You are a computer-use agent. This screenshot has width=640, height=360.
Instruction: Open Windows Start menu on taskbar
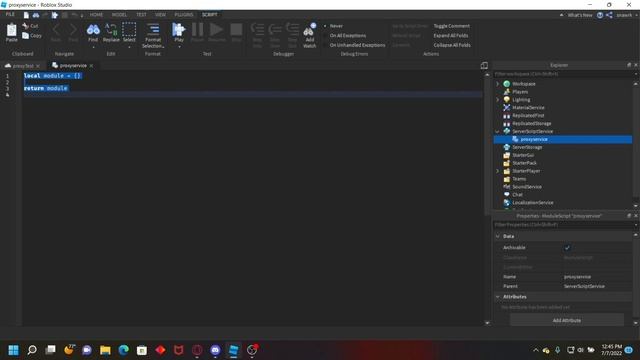[13, 350]
